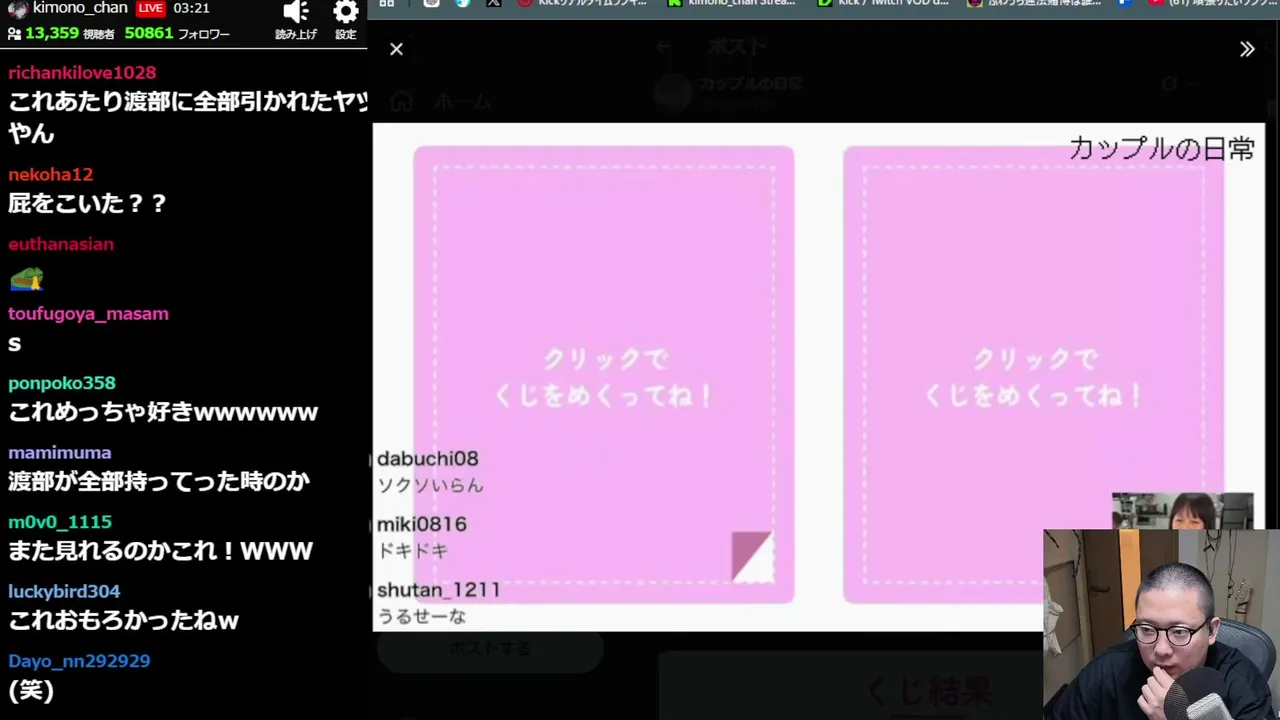This screenshot has height=720, width=1280.
Task: Switch to the Kick / Twitch VOD tab
Action: click(x=883, y=3)
